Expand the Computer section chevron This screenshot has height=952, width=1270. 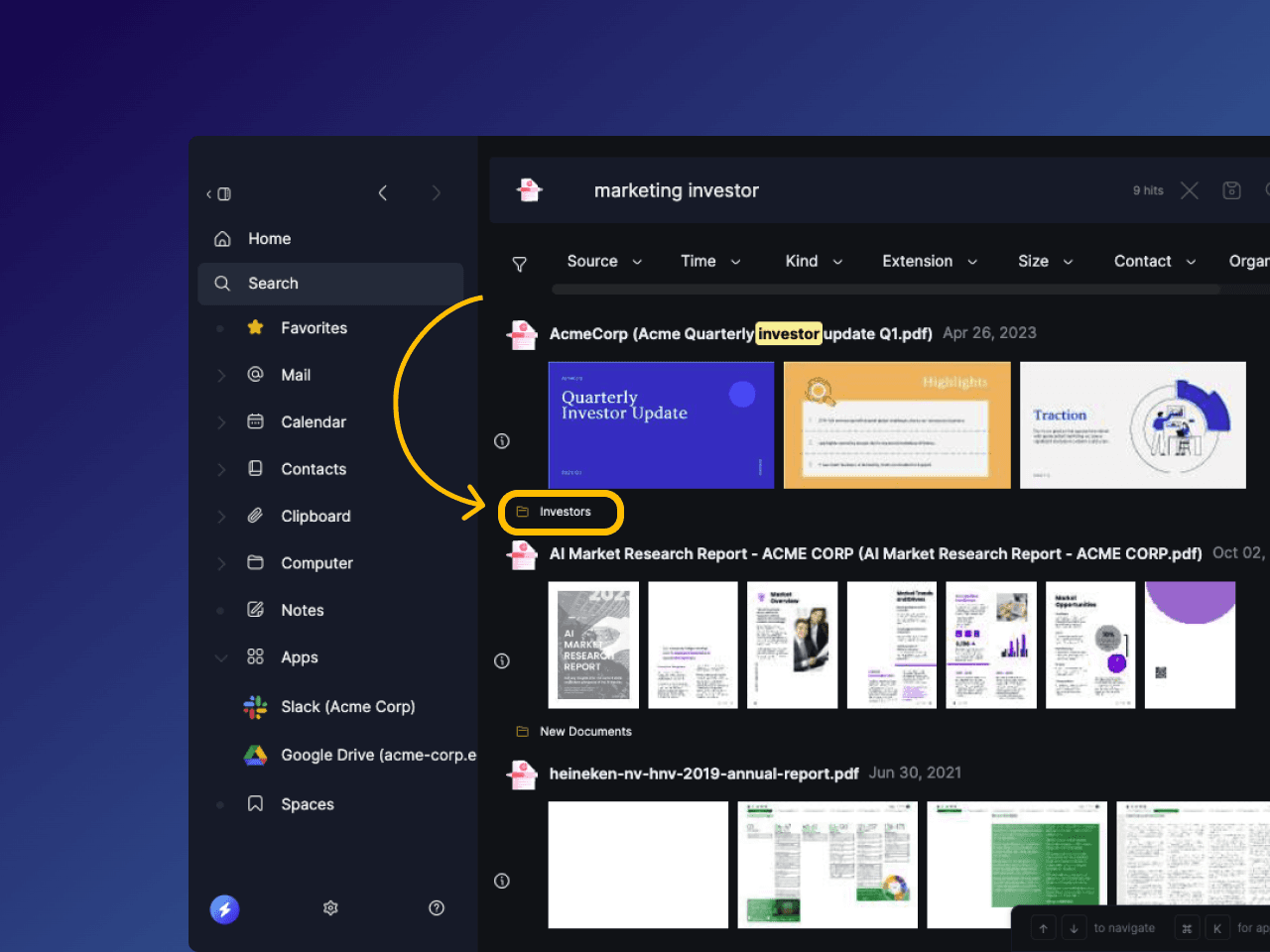click(x=221, y=563)
